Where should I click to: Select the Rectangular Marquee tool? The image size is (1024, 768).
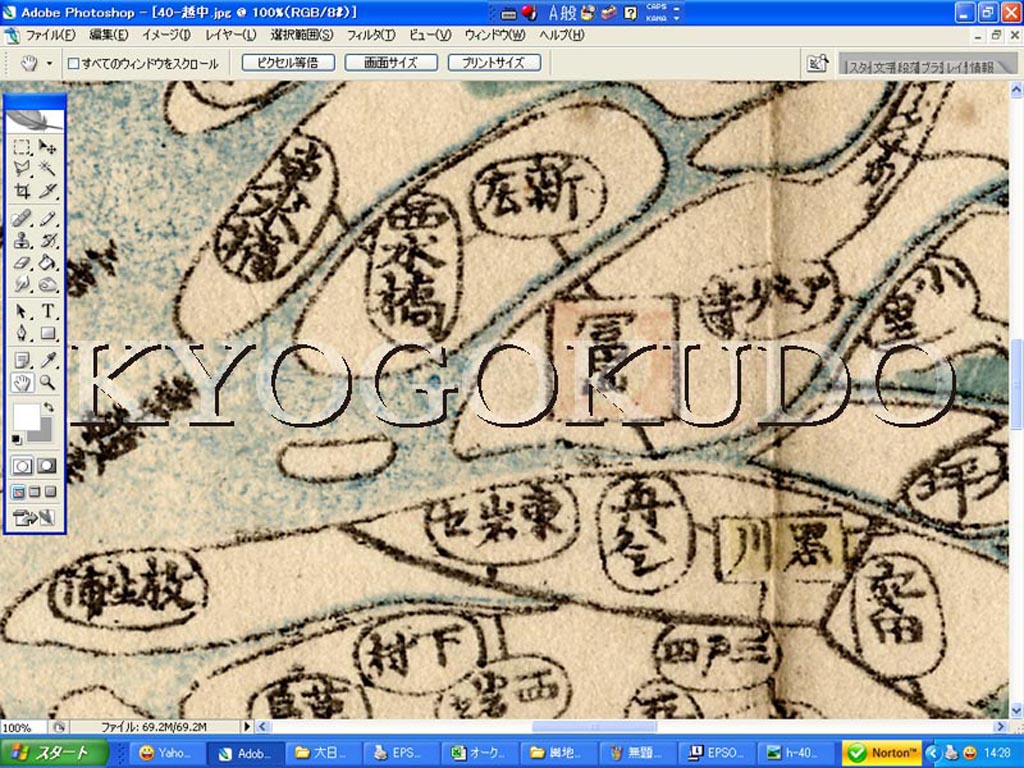tap(22, 146)
